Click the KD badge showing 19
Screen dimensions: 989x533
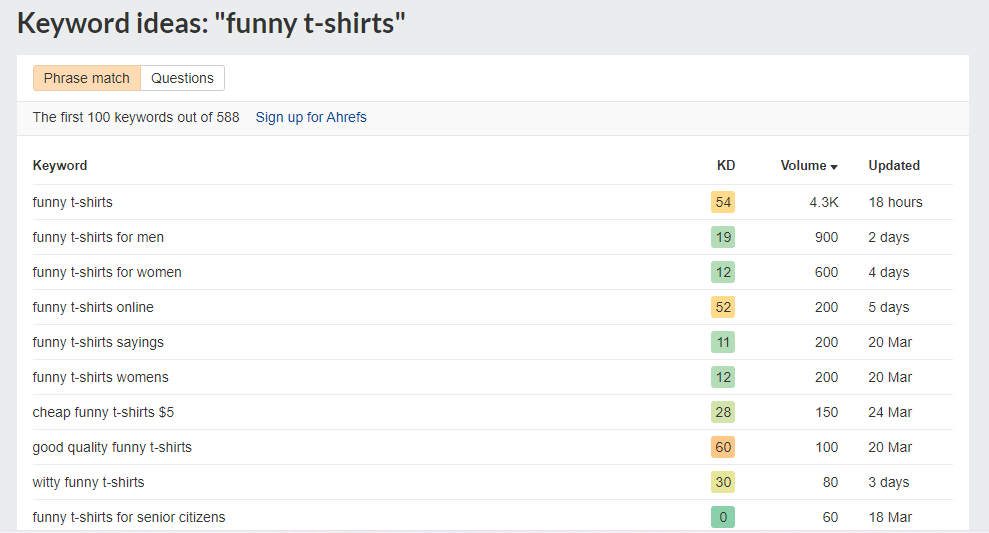point(723,237)
